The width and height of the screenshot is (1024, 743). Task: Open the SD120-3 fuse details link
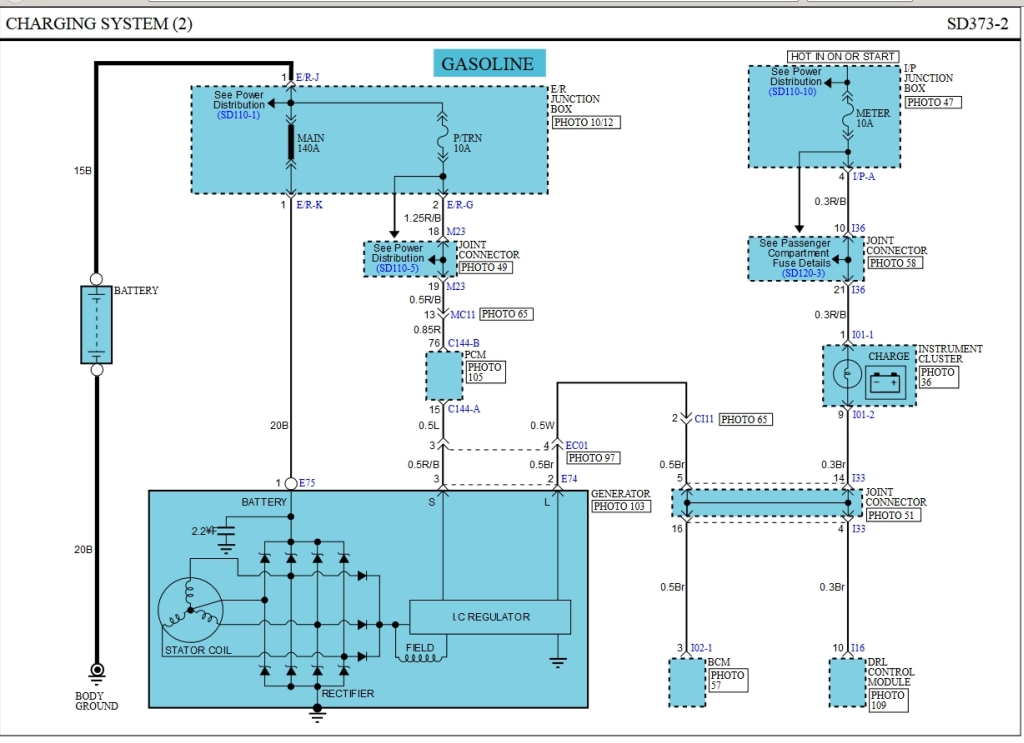801,274
